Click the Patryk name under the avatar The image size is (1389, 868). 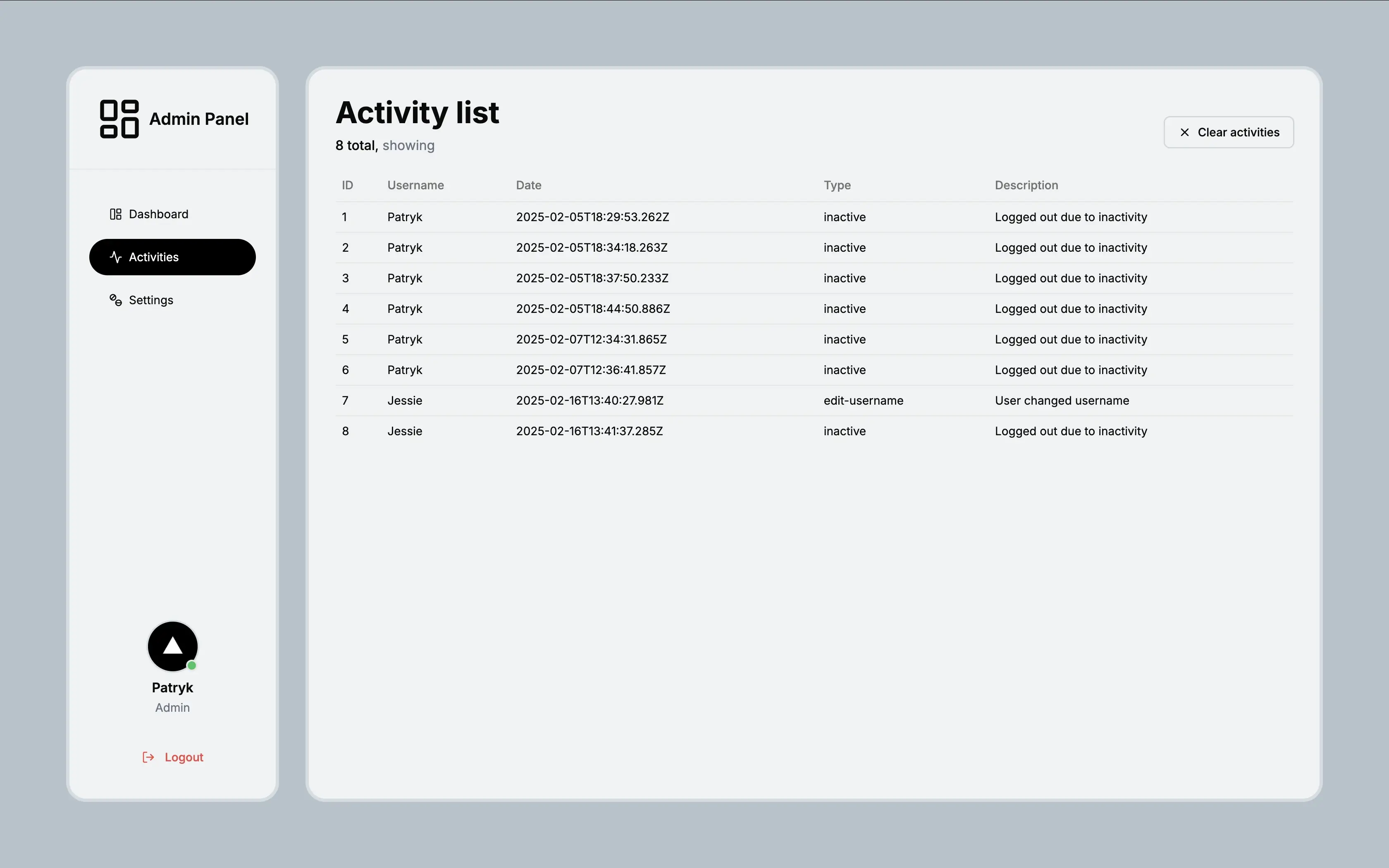tap(172, 688)
